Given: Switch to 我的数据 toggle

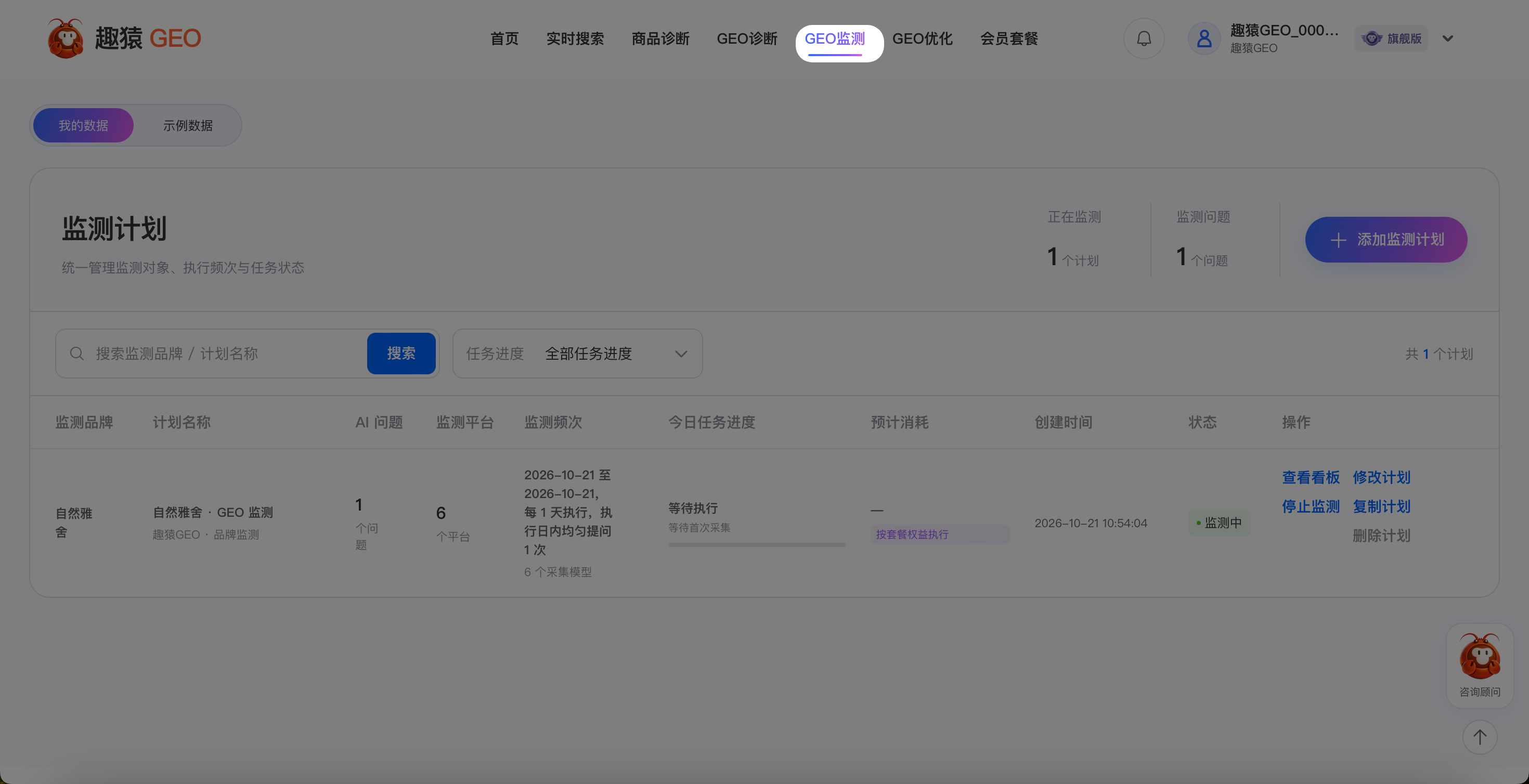Looking at the screenshot, I should click(83, 125).
